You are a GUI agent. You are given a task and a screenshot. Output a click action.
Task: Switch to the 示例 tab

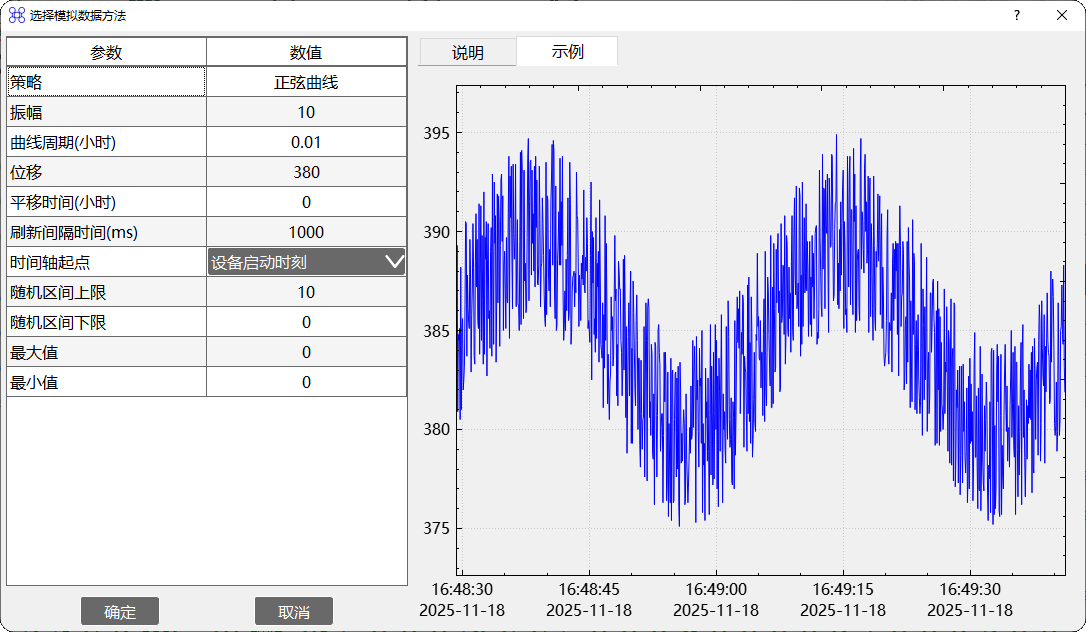tap(567, 51)
